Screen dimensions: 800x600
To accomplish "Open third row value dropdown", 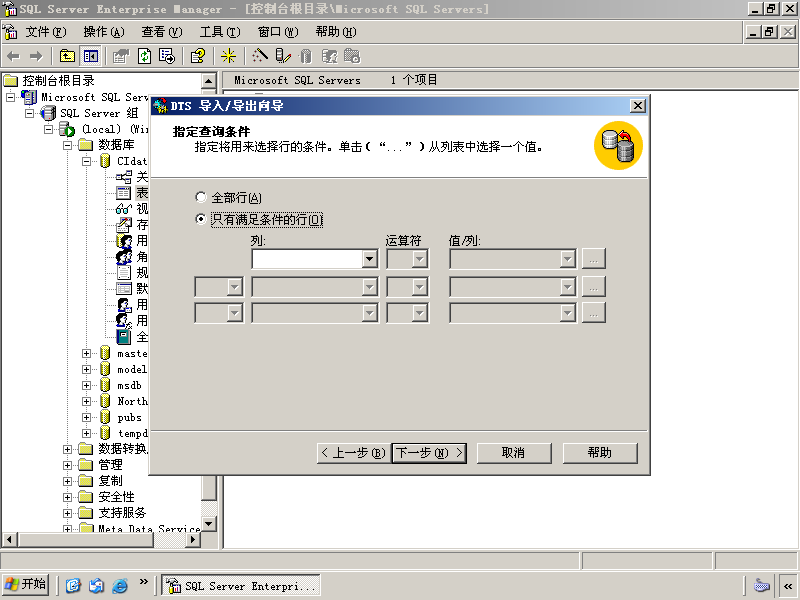I will pos(567,313).
